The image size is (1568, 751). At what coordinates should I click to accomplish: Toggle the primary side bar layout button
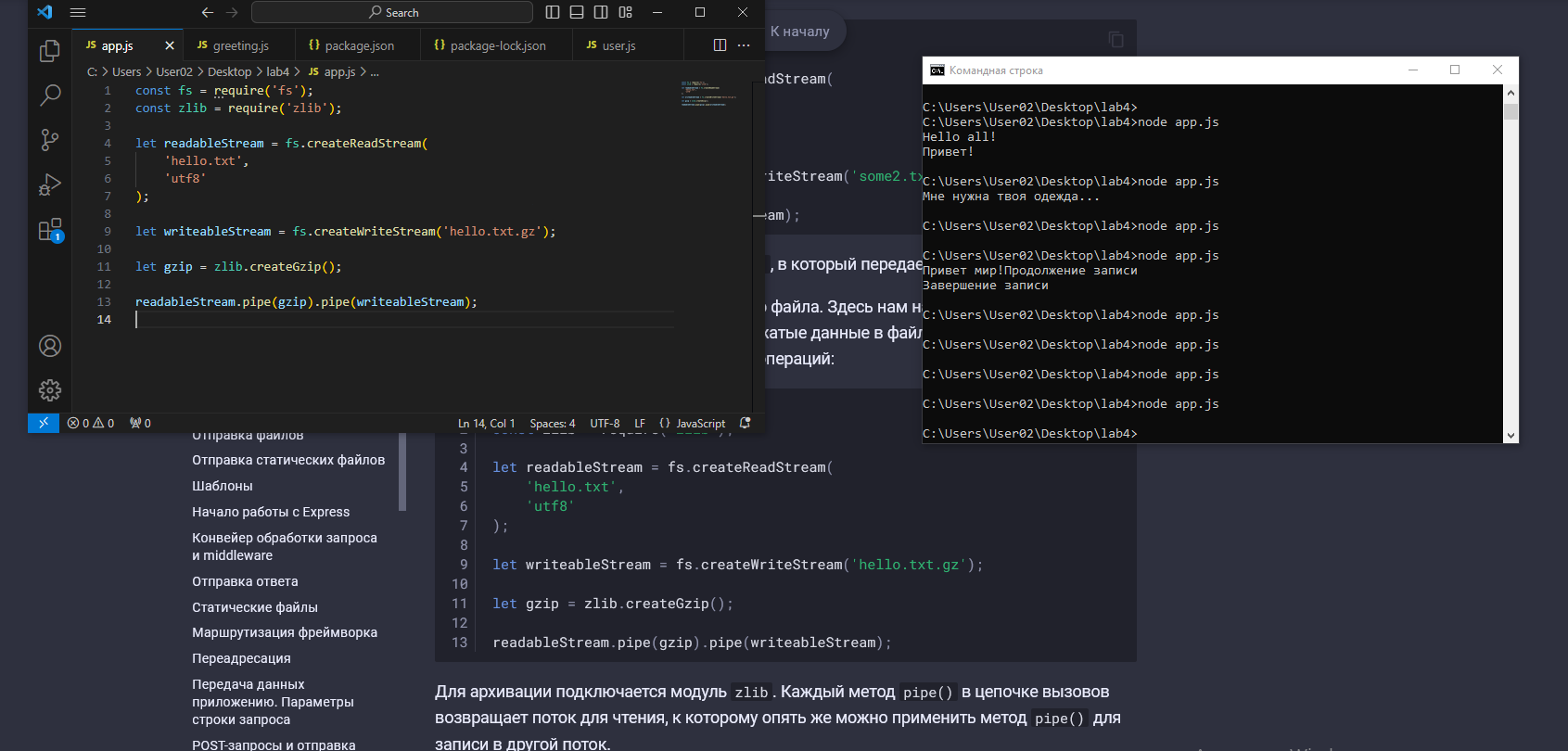pos(553,12)
